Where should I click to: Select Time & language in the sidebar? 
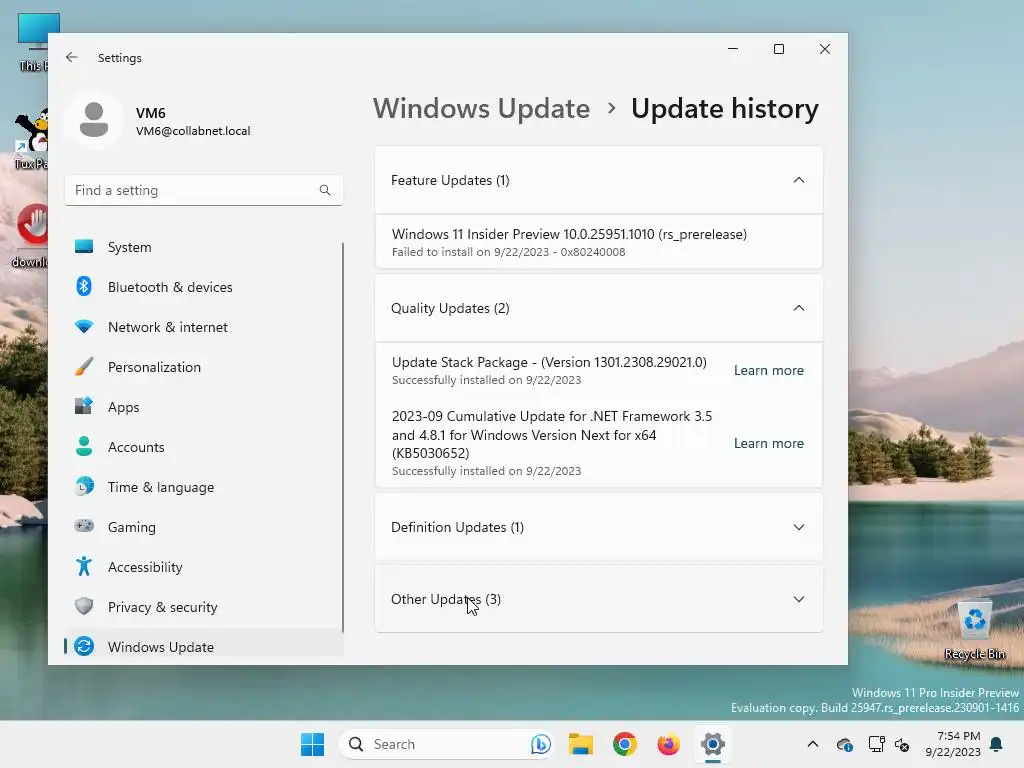tap(204, 487)
